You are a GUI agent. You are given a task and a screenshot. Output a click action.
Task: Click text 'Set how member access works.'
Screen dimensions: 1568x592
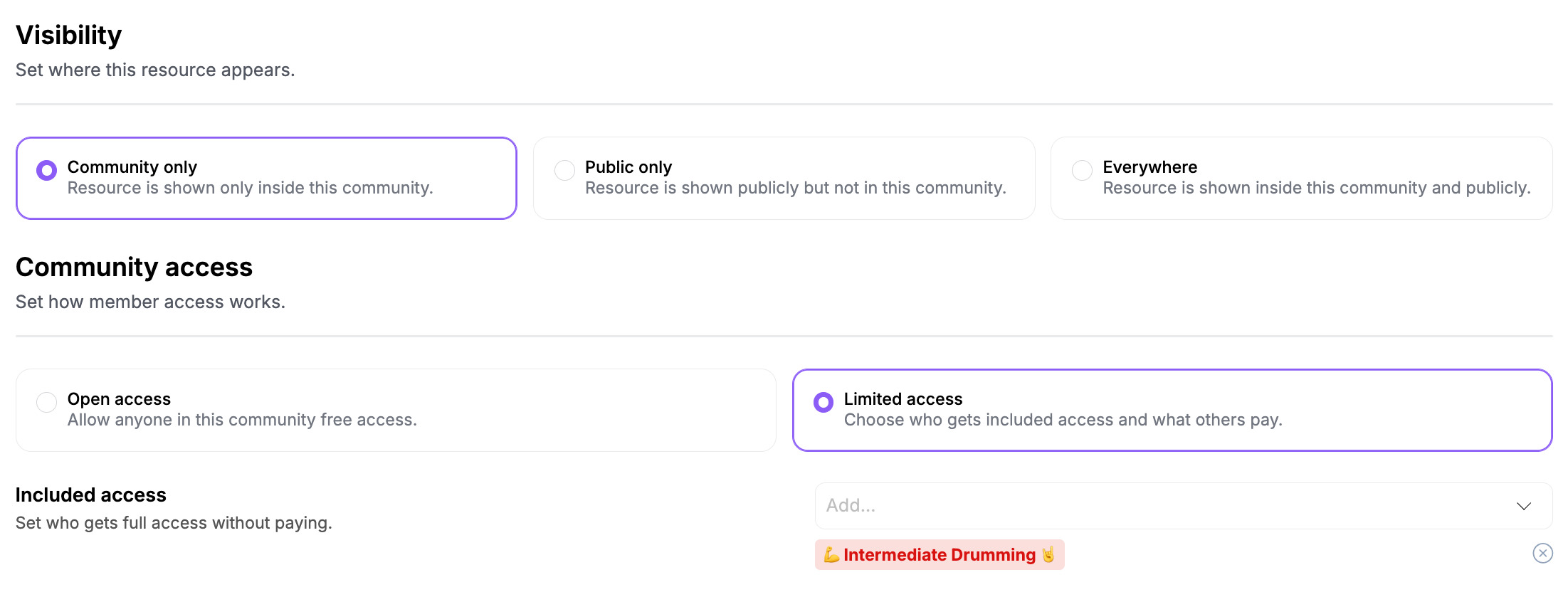click(150, 302)
